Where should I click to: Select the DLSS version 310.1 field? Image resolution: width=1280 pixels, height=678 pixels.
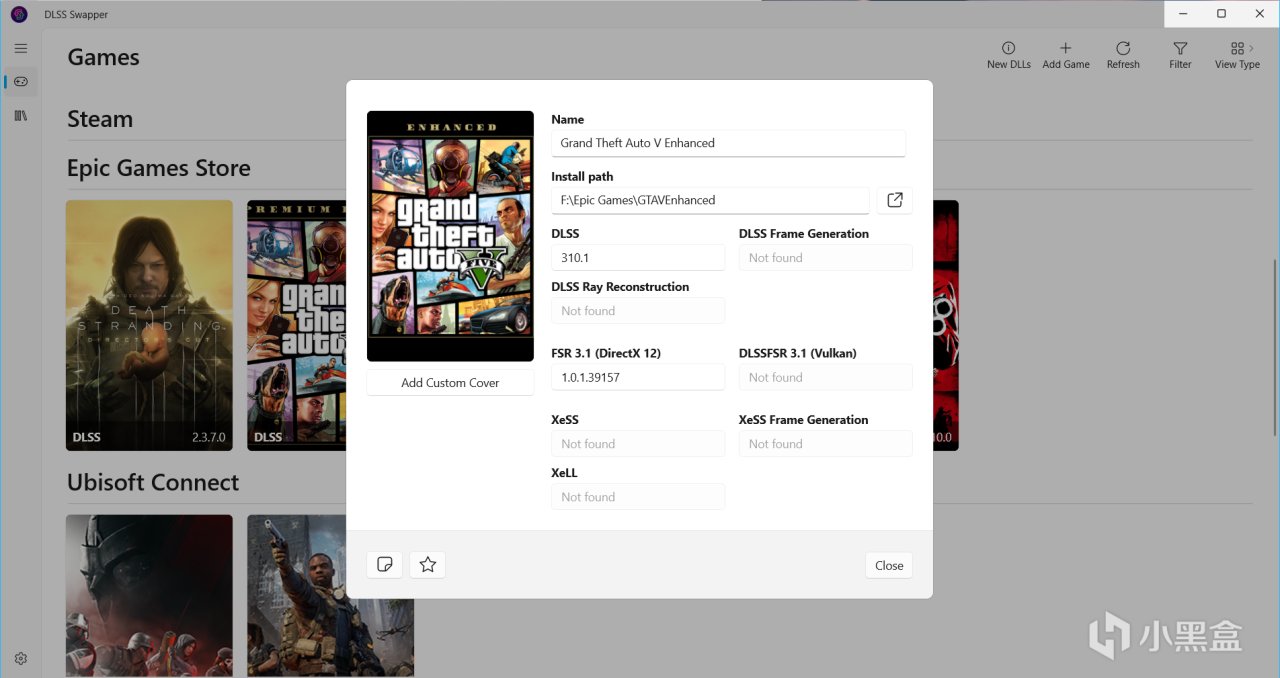pyautogui.click(x=638, y=257)
